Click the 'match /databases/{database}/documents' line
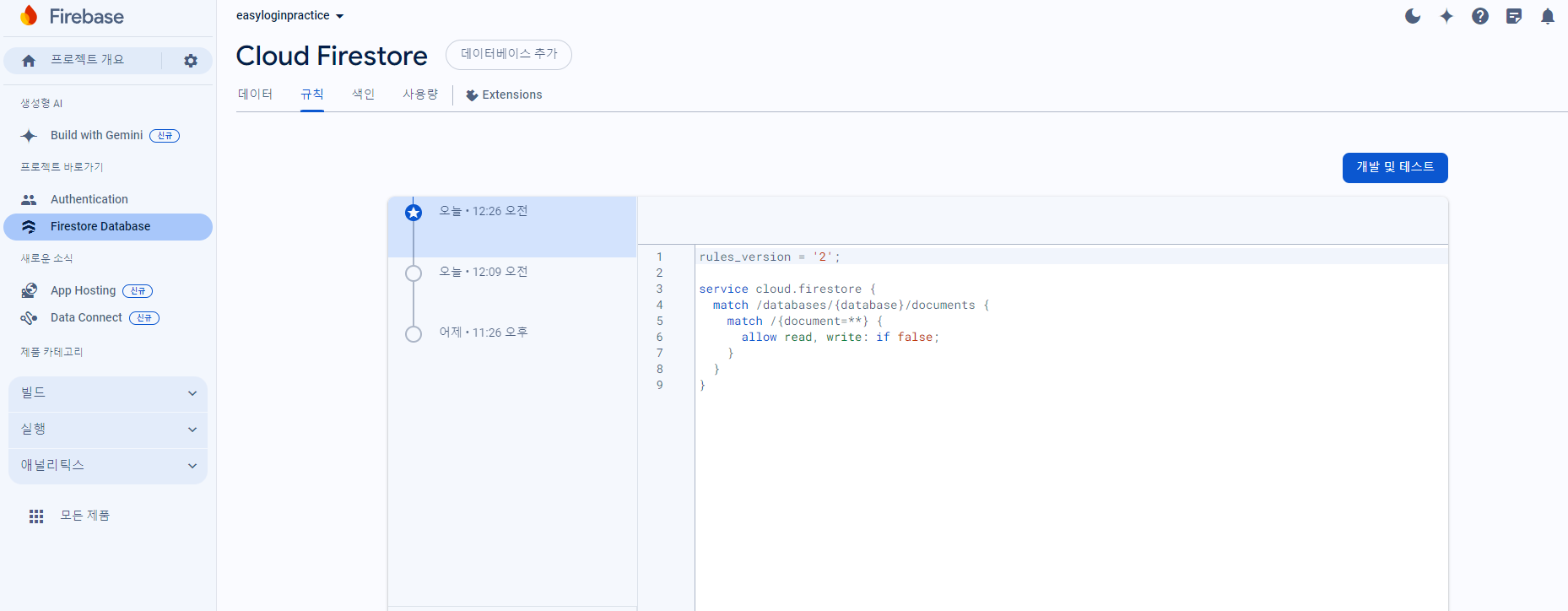Screen dimensions: 1568x611 [x=851, y=305]
